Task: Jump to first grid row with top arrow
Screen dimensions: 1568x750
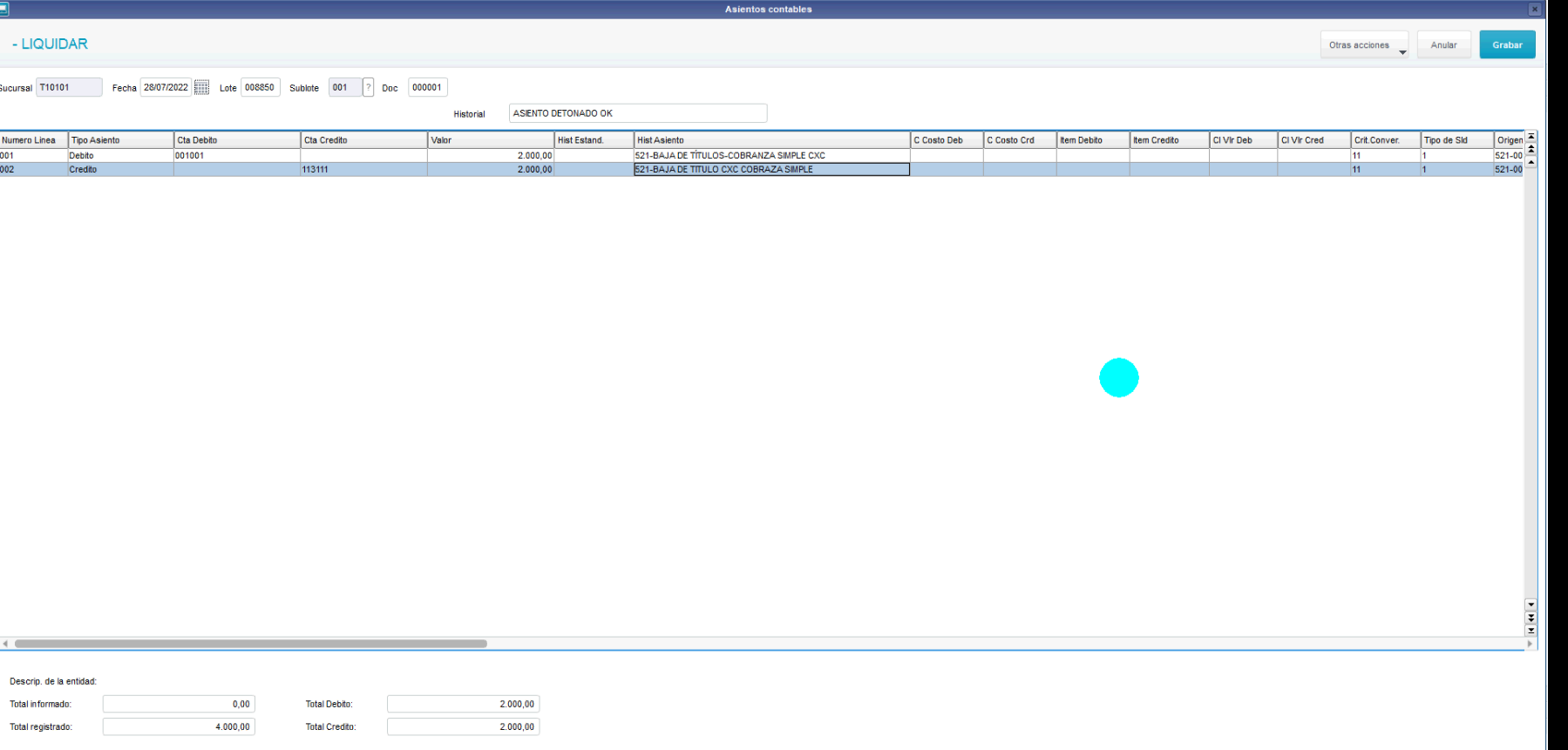Action: point(1531,137)
